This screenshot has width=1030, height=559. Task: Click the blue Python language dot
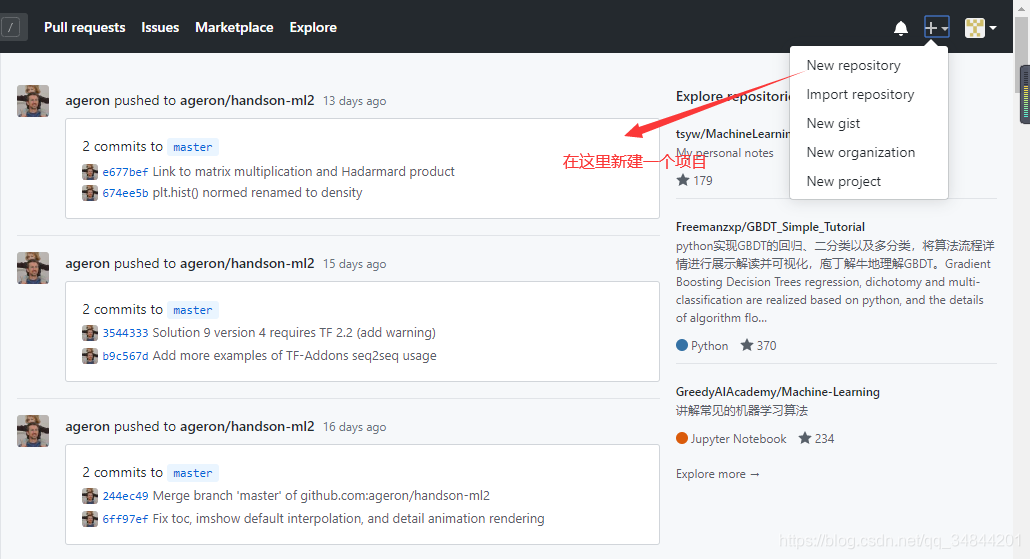[682, 345]
